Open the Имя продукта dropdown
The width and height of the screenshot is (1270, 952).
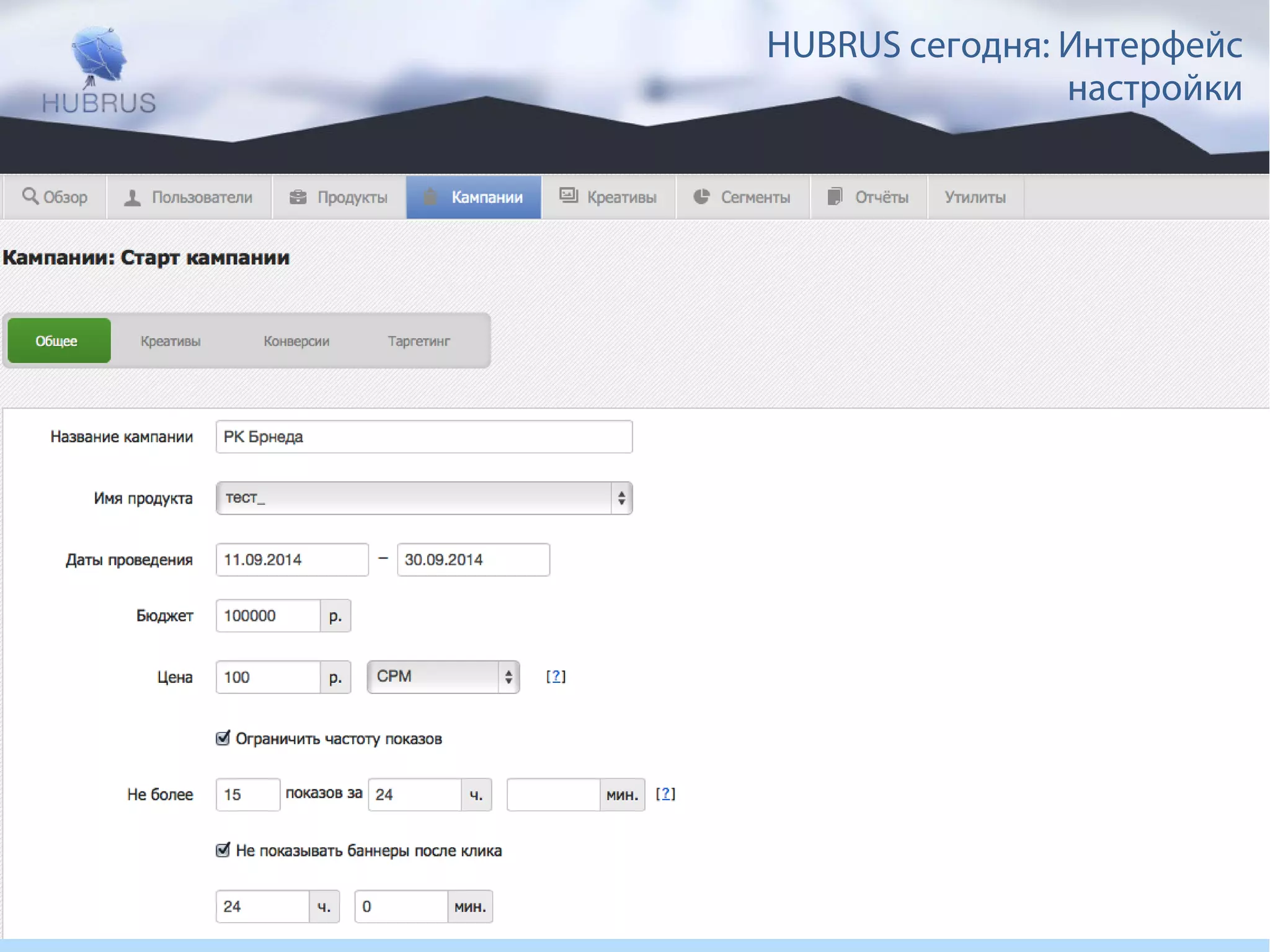[424, 498]
